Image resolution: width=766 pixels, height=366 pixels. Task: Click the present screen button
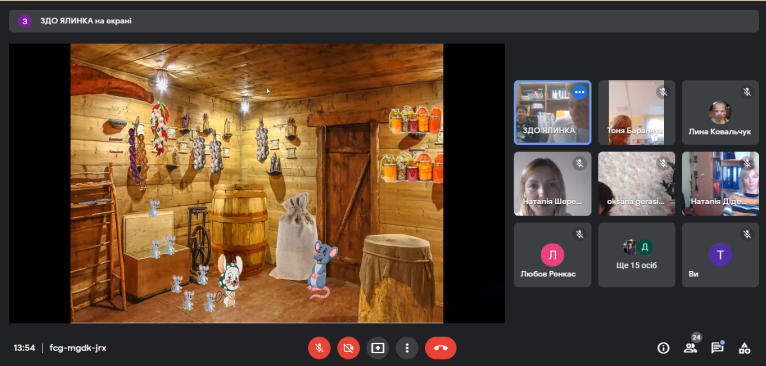pyautogui.click(x=378, y=348)
